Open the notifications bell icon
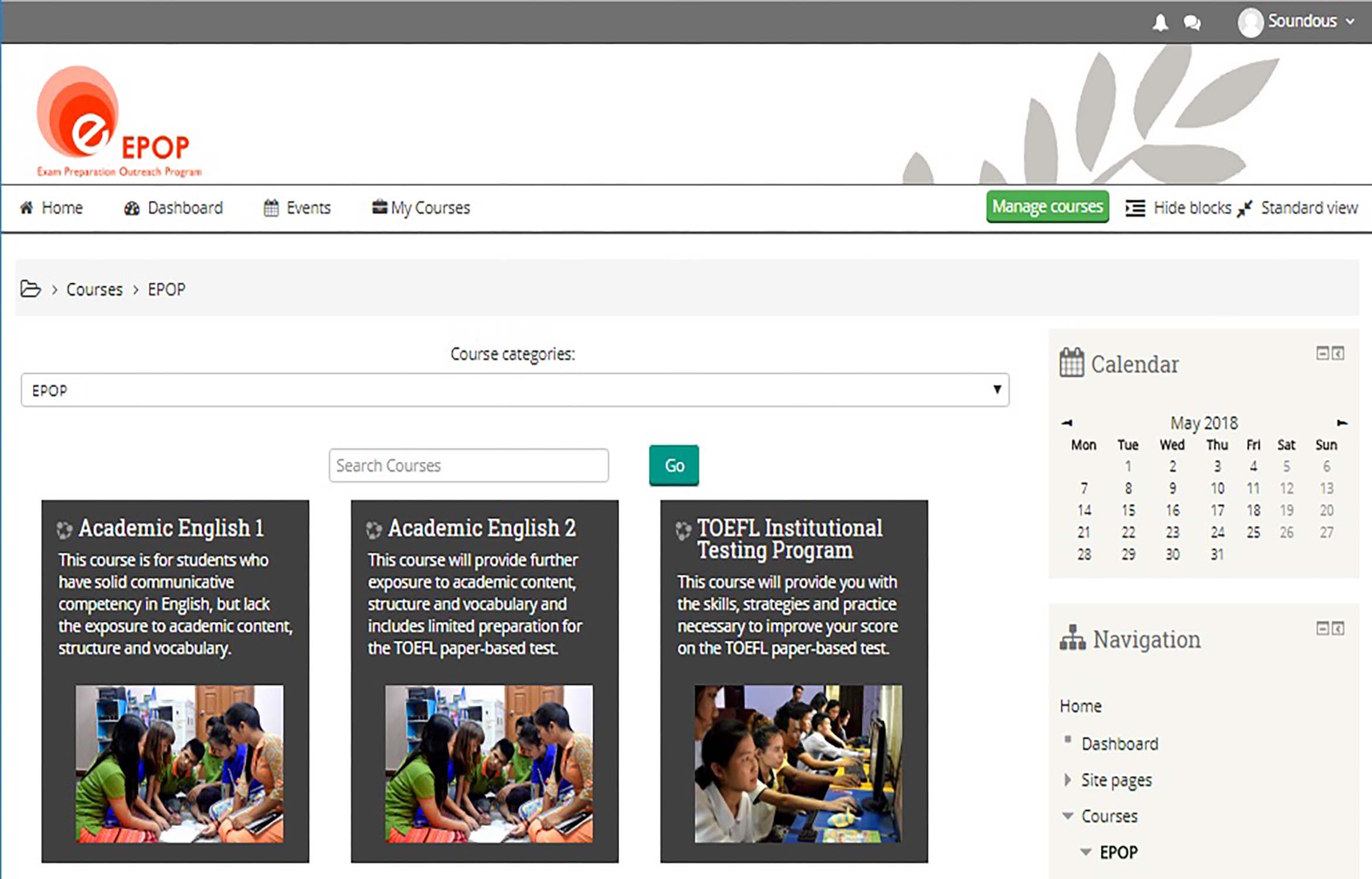1372x879 pixels. pos(1160,23)
